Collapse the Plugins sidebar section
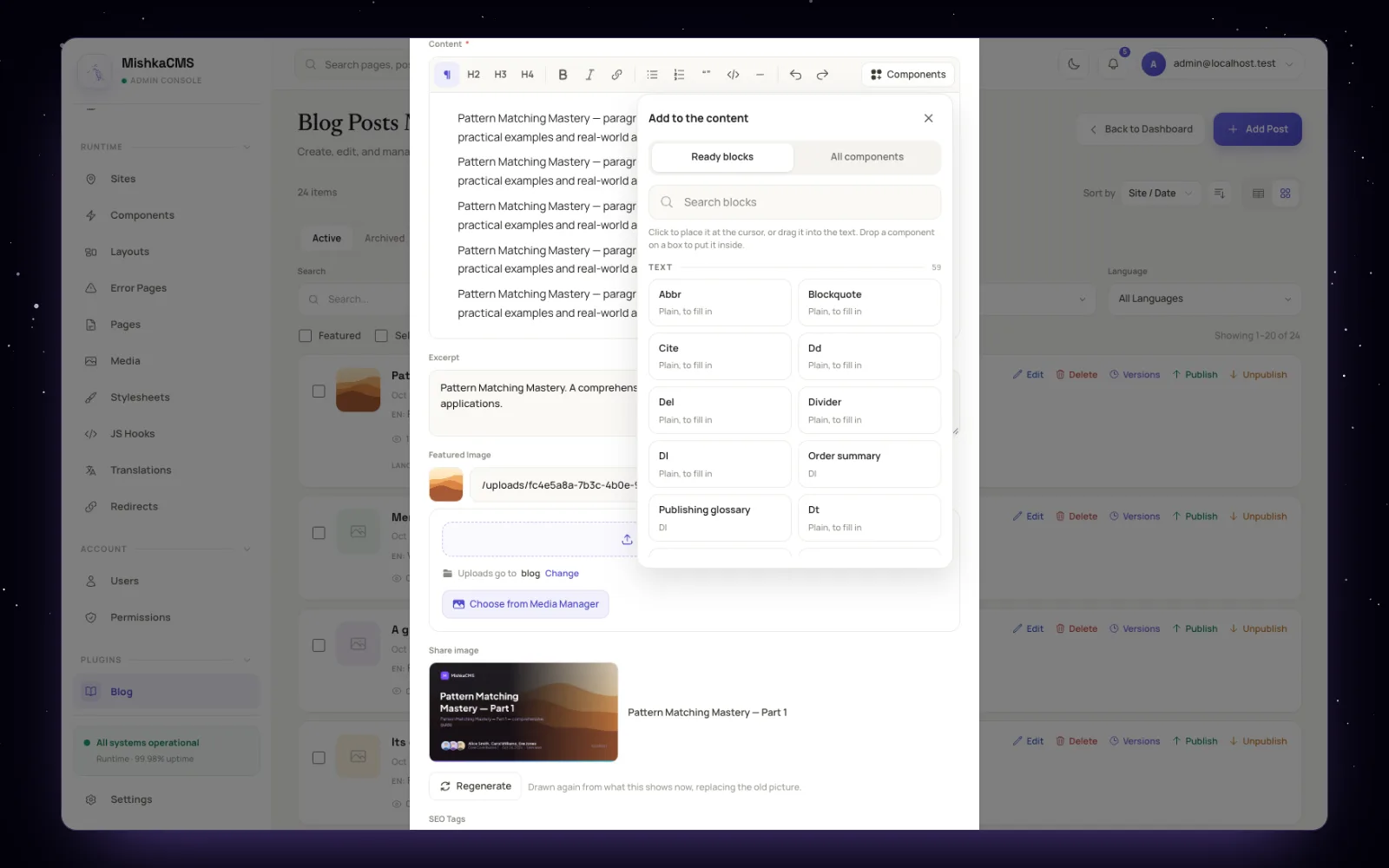This screenshot has height=868, width=1389. (247, 661)
